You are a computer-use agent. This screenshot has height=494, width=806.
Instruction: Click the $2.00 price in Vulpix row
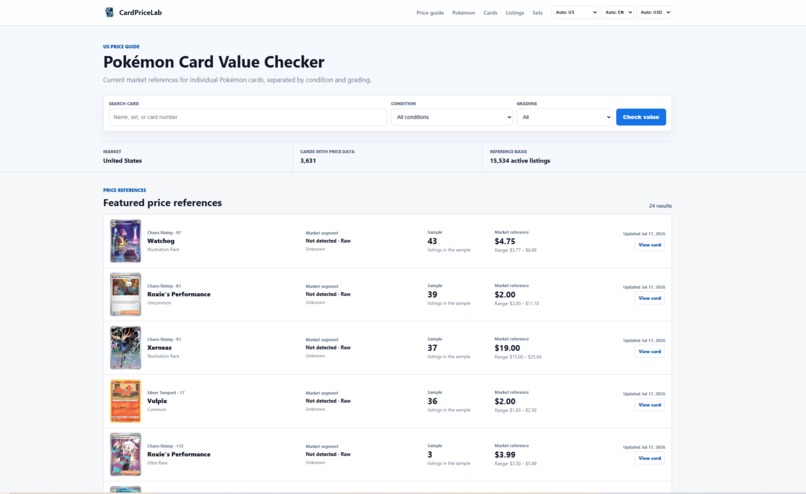505,401
